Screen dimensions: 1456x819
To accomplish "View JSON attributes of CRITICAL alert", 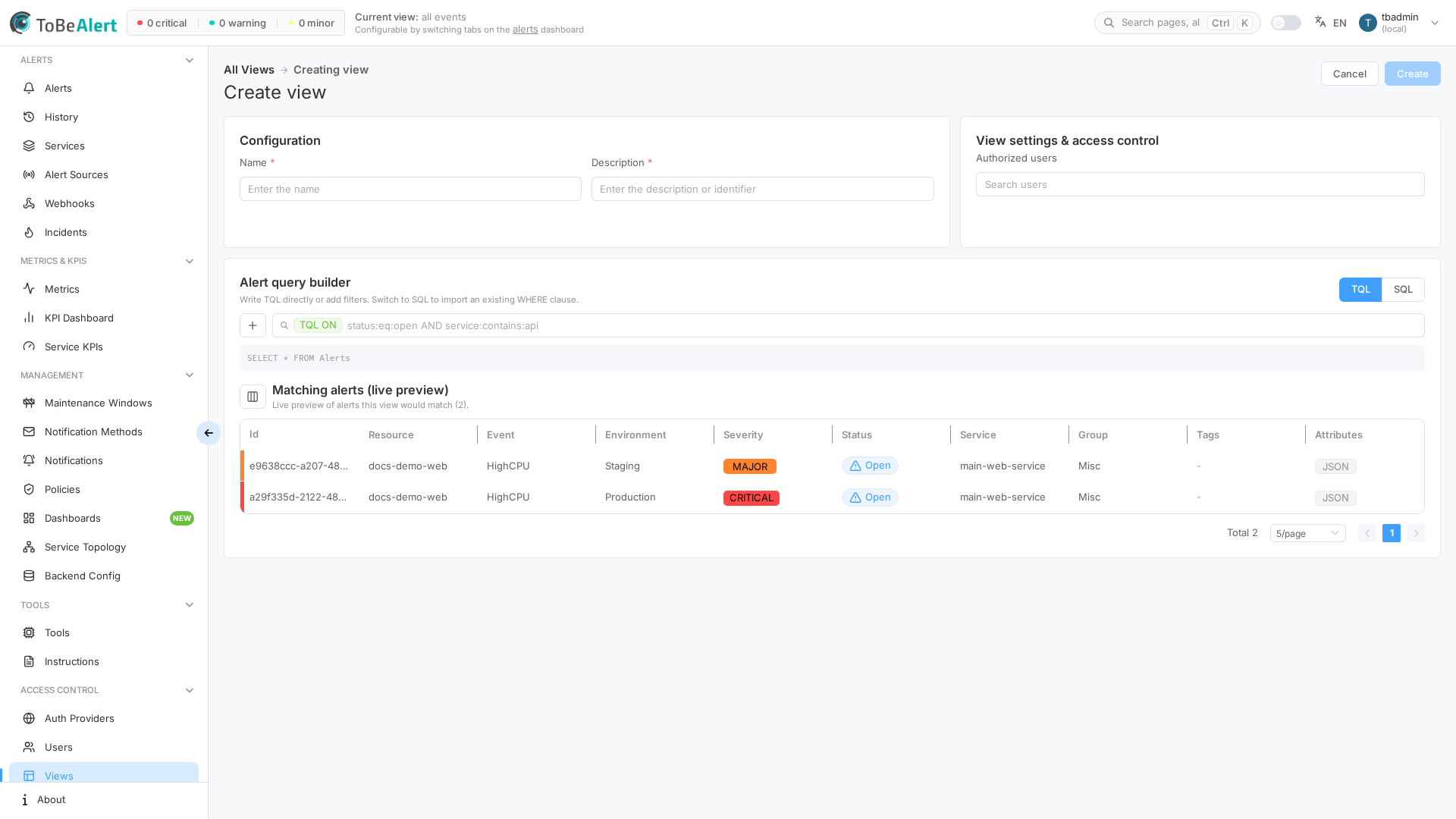I will pos(1335,498).
